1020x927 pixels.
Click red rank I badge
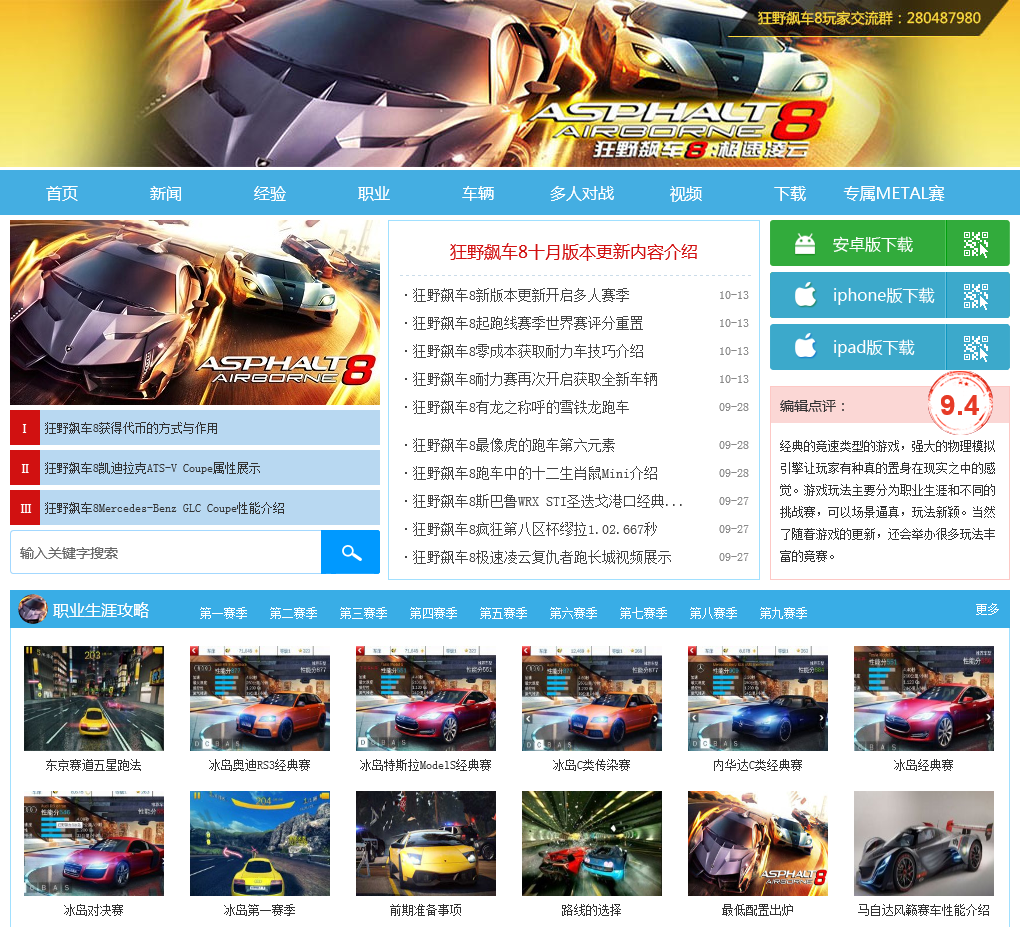[x=25, y=428]
